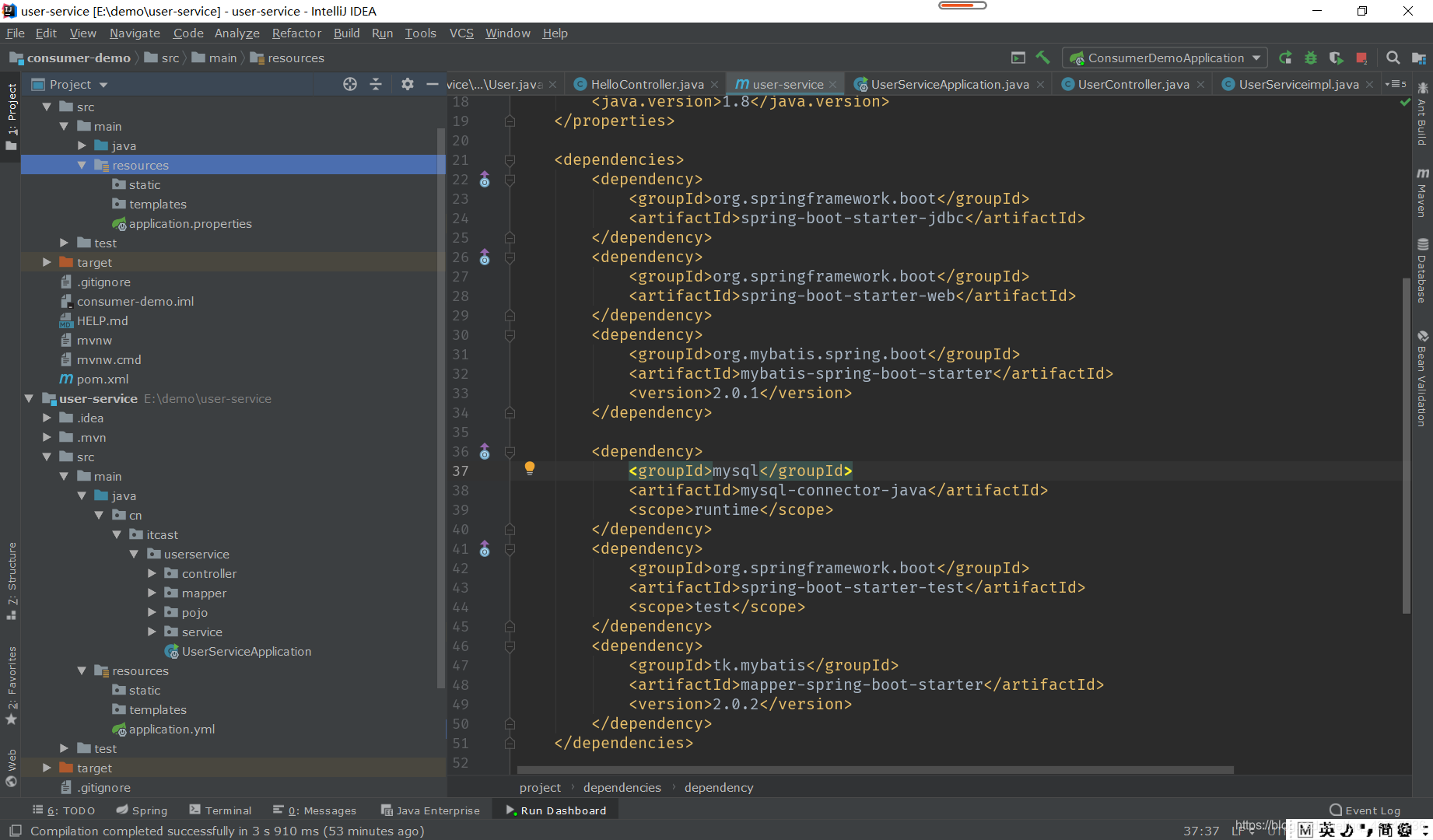
Task: Click the gutter marker on line 41
Action: pos(485,549)
